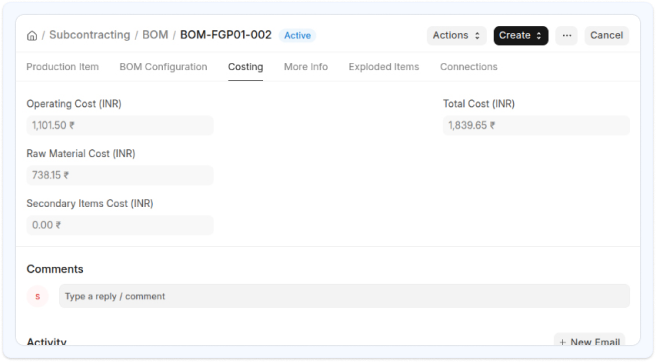656x362 pixels.
Task: Click the Active status badge
Action: 297,36
